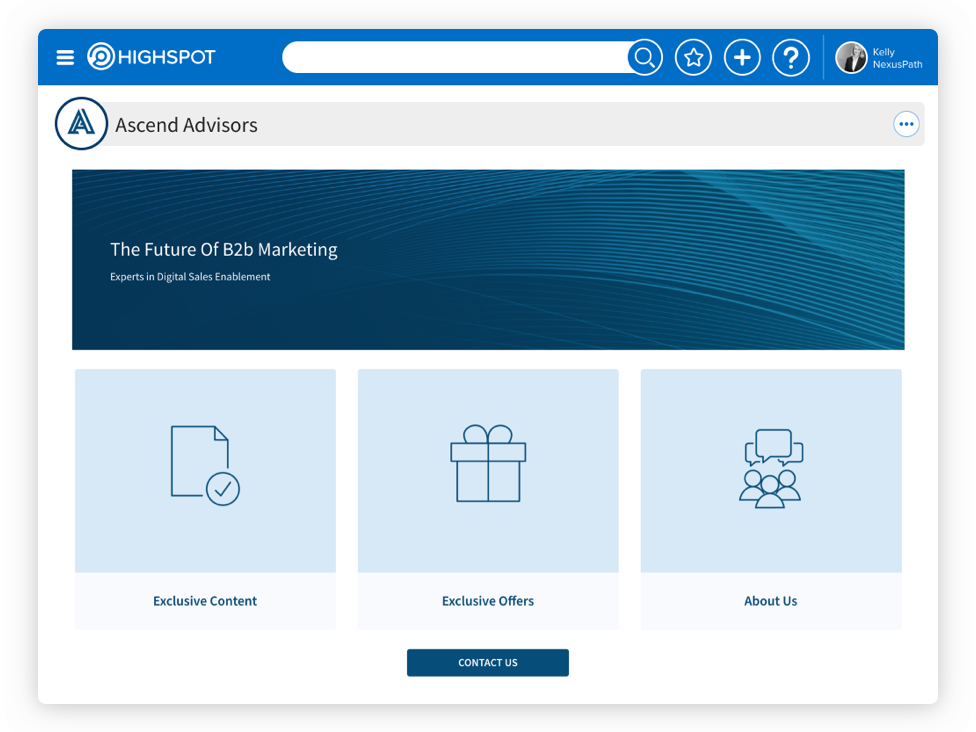Open the Exclusive Content label link
The height and width of the screenshot is (732, 976).
tap(205, 601)
